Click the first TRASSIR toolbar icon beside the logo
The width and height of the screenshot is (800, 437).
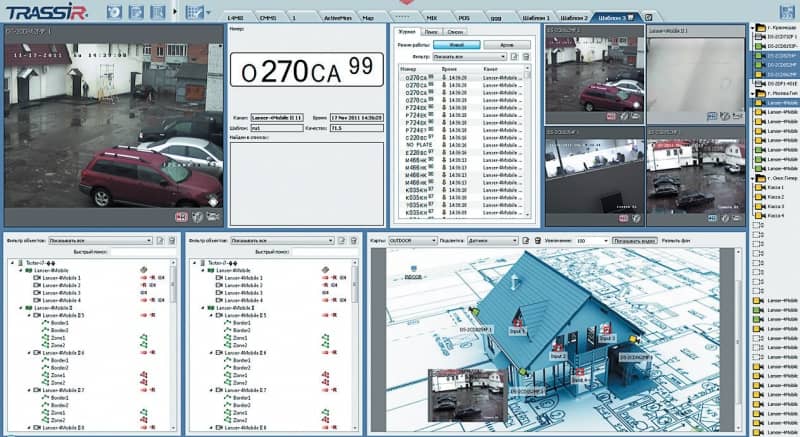click(x=113, y=12)
